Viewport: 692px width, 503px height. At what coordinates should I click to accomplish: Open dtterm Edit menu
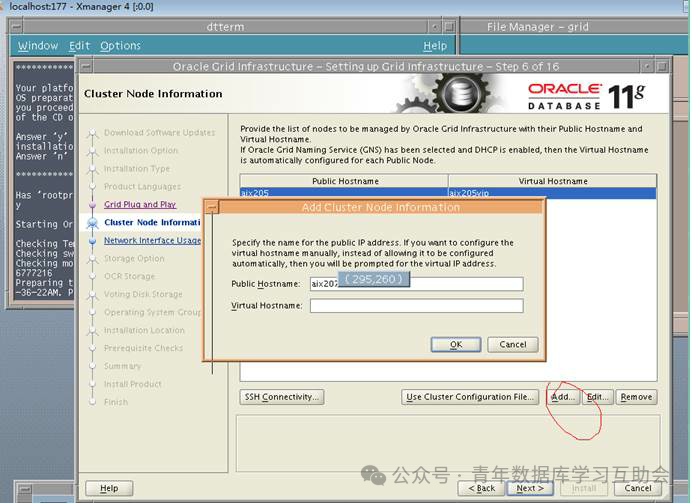79,46
